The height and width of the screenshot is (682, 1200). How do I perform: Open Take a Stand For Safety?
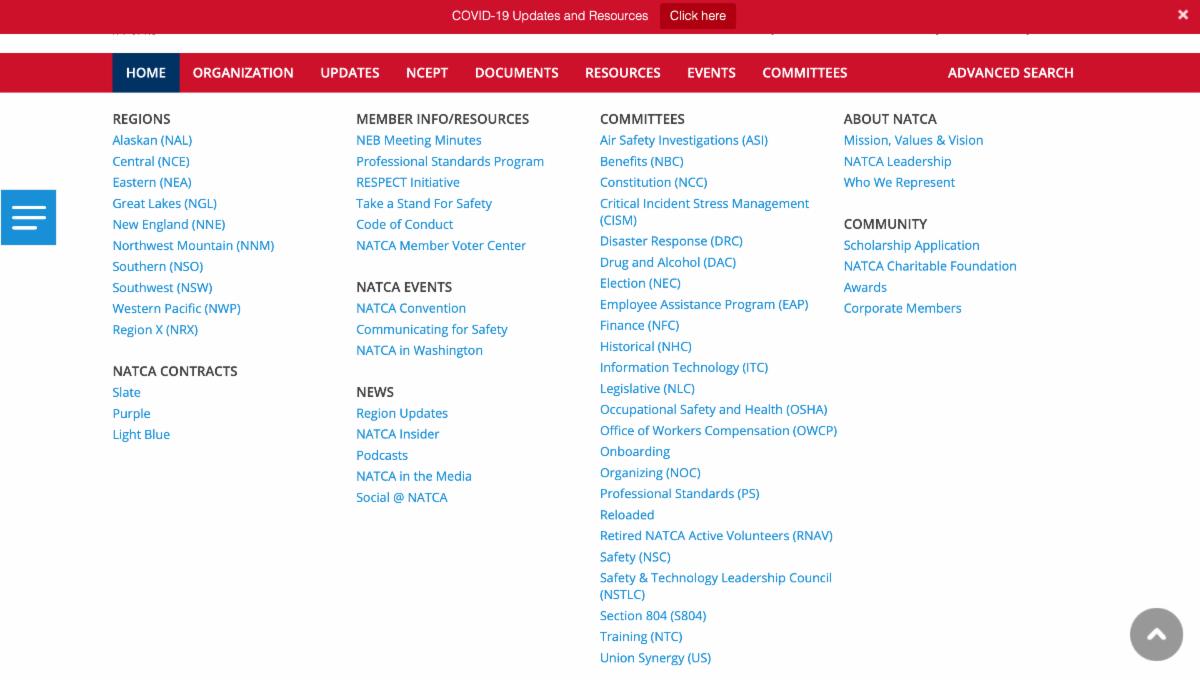(424, 203)
